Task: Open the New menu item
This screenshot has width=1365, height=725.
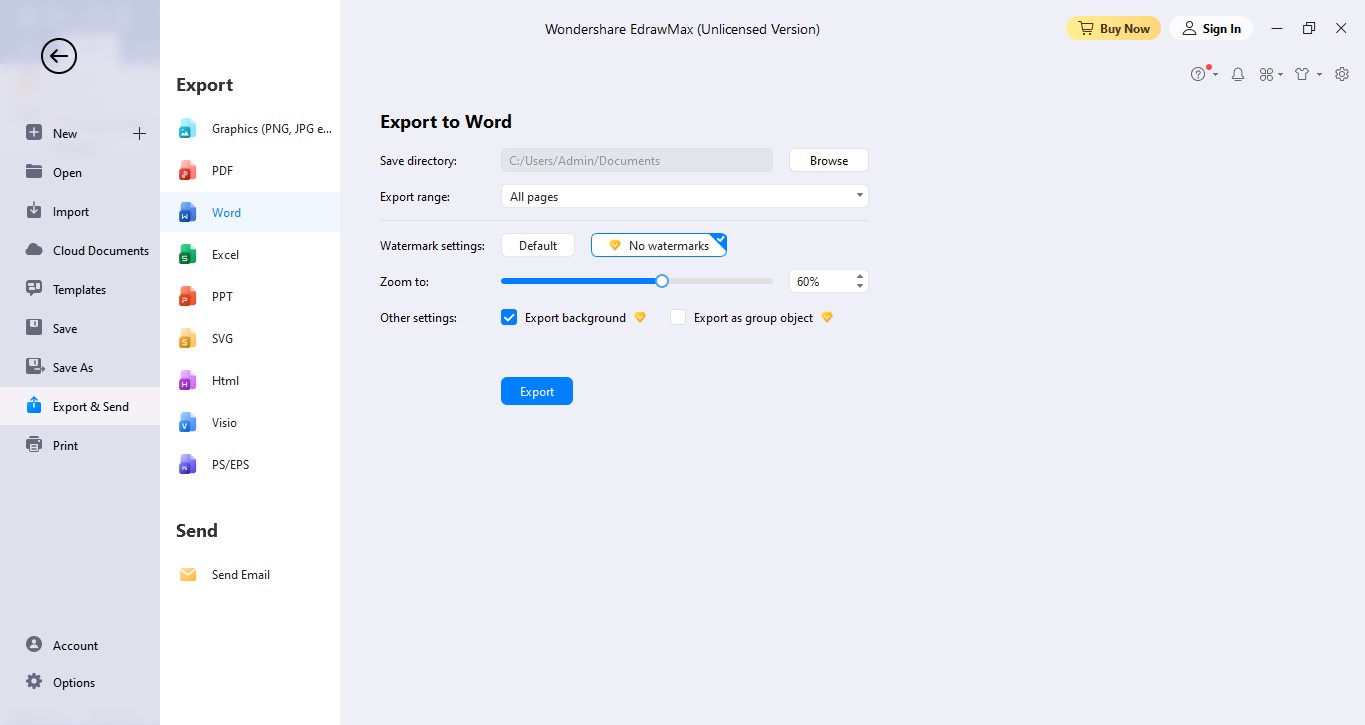Action: [x=65, y=133]
